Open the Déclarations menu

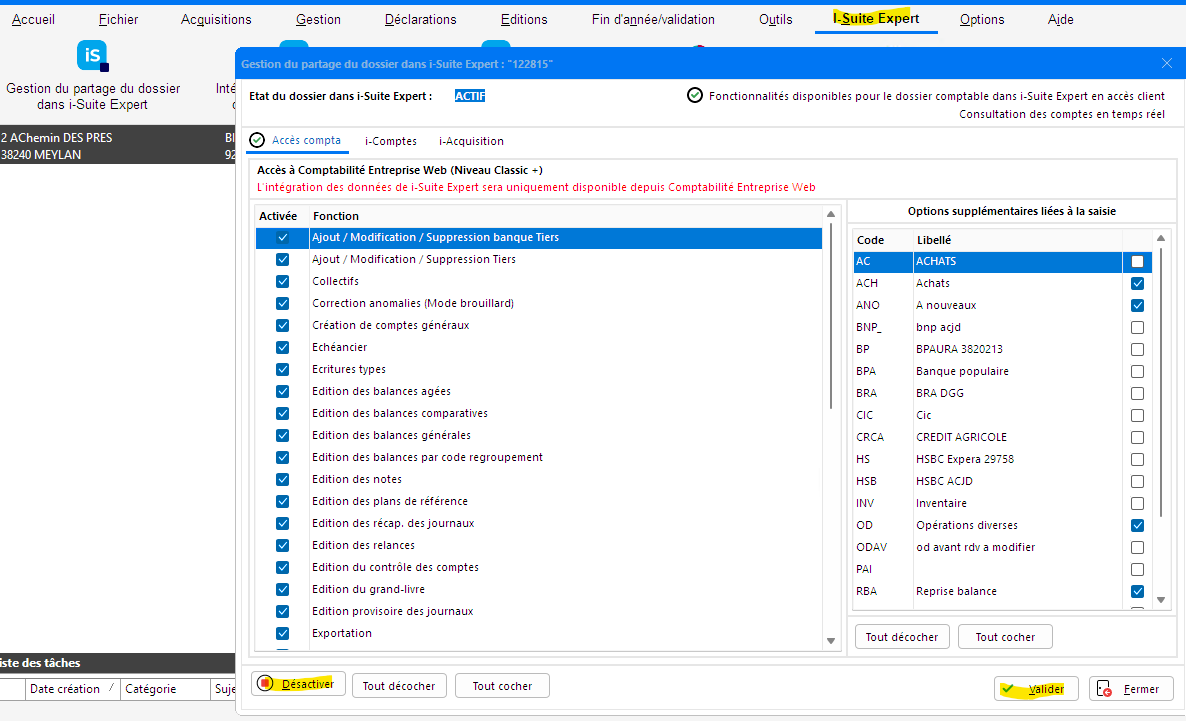(x=421, y=19)
